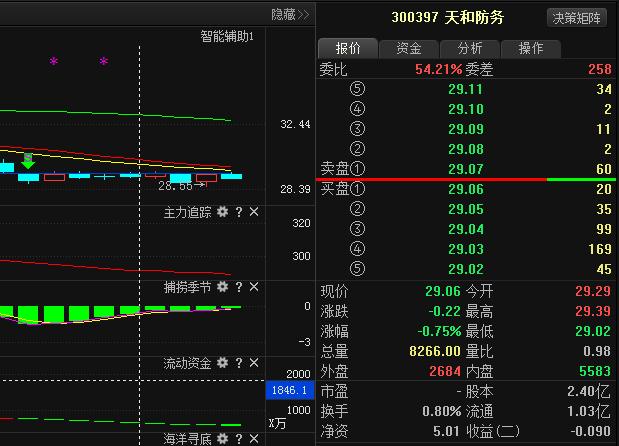619x446 pixels.
Task: Click 外盘 value 2684
Action: [445, 371]
